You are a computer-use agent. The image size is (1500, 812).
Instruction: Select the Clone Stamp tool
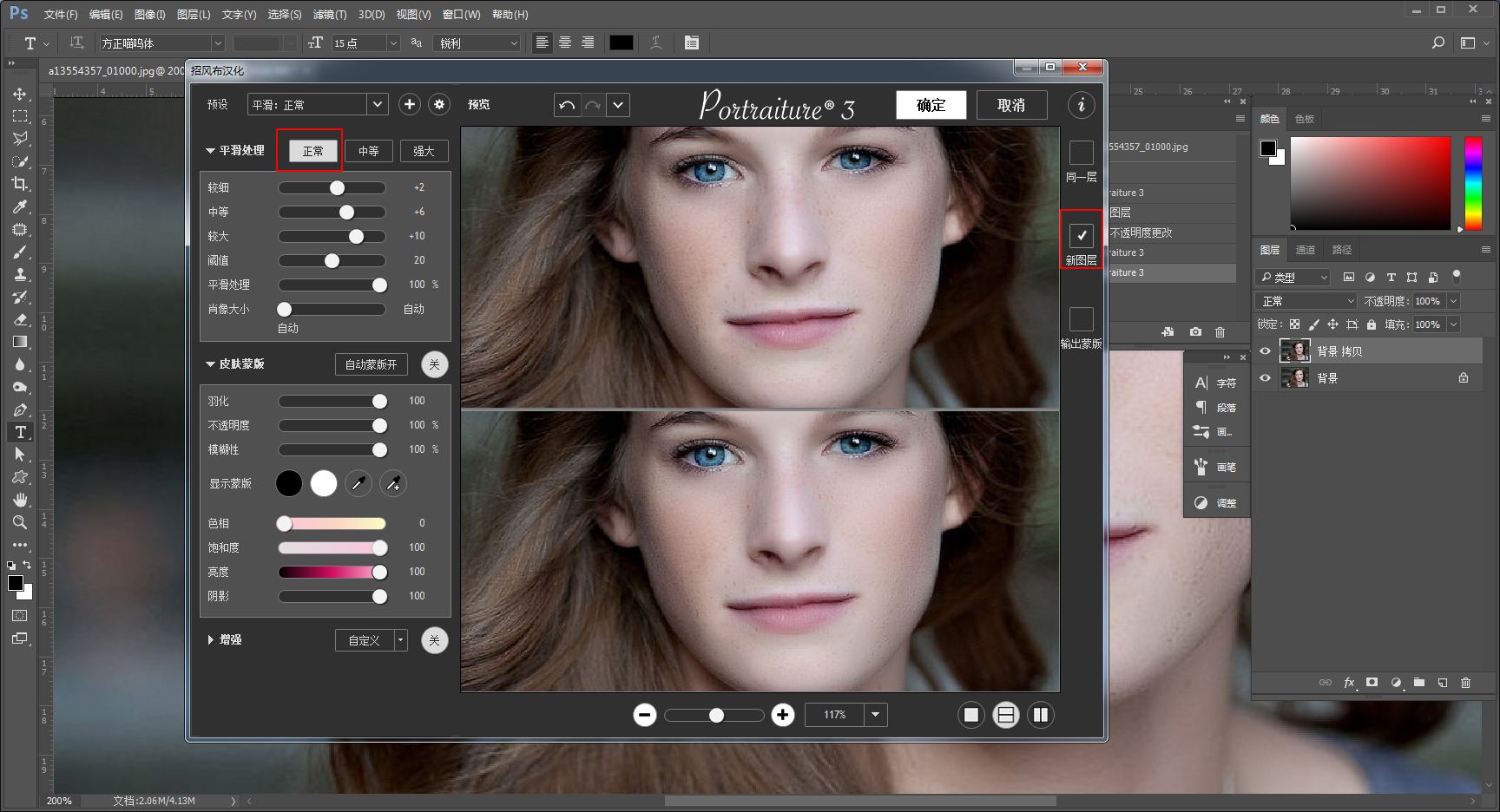[20, 274]
